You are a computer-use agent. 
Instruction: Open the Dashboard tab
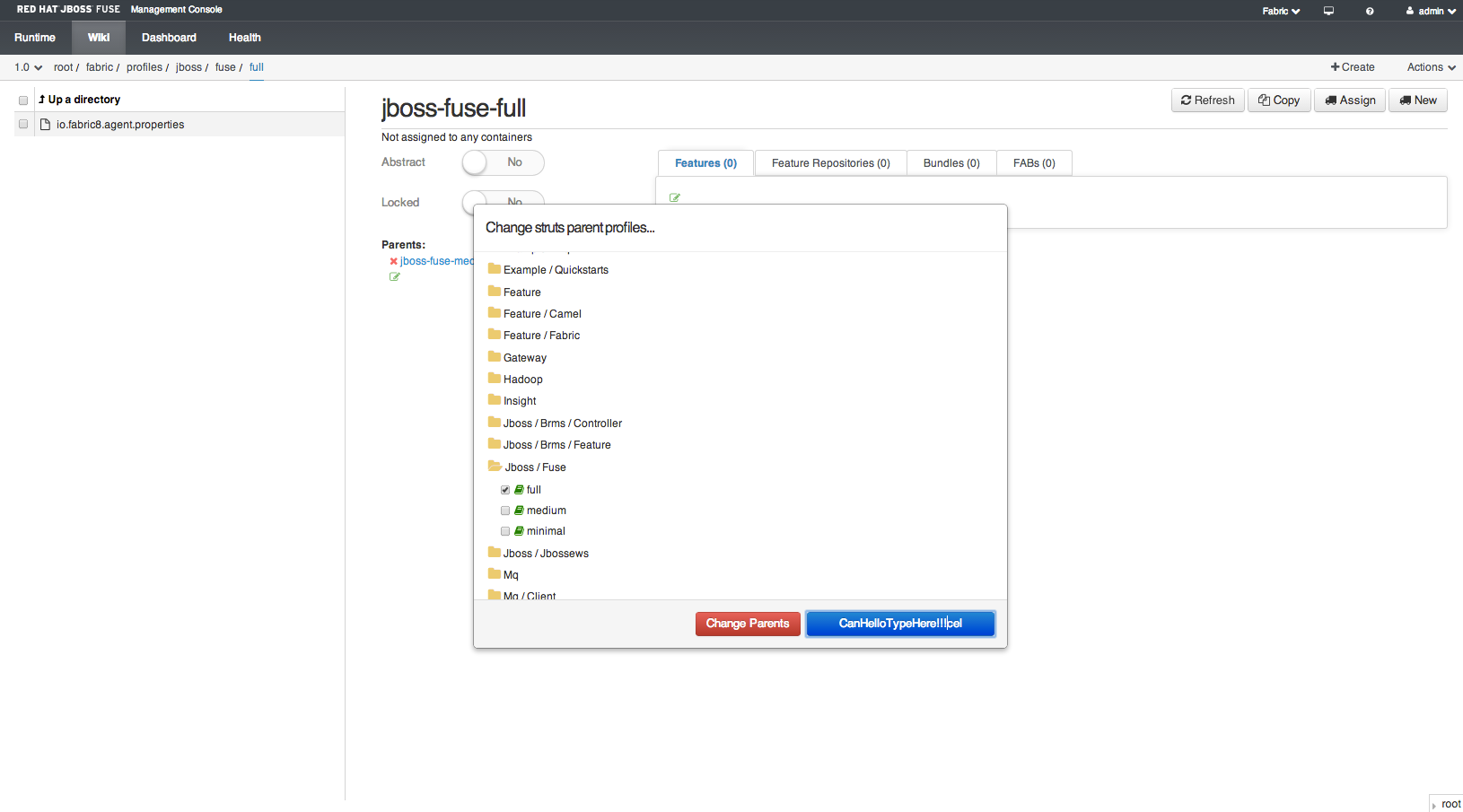click(x=169, y=38)
